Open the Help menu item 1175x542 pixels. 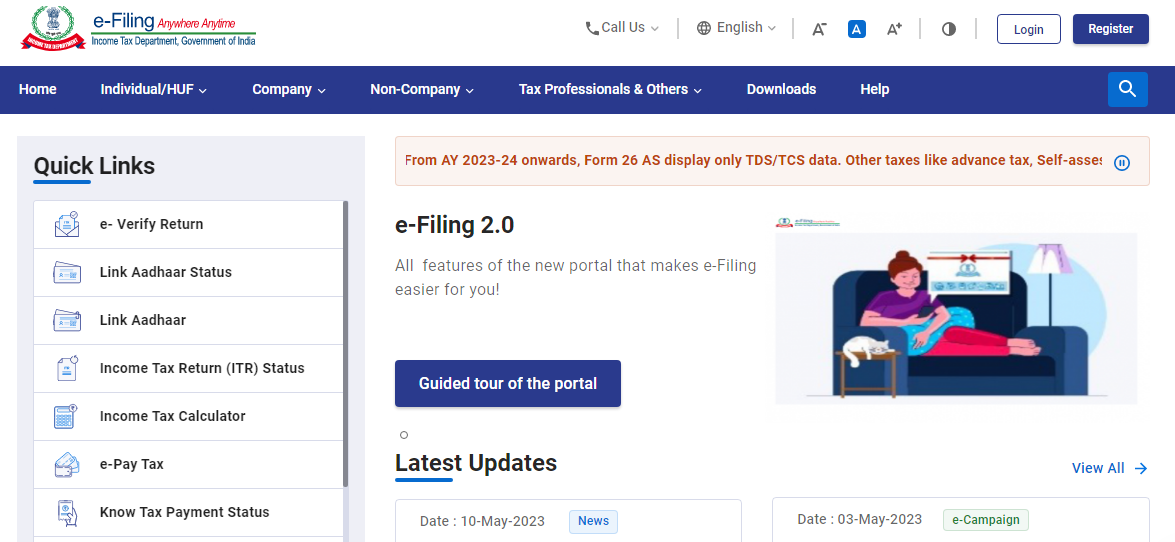click(x=875, y=89)
